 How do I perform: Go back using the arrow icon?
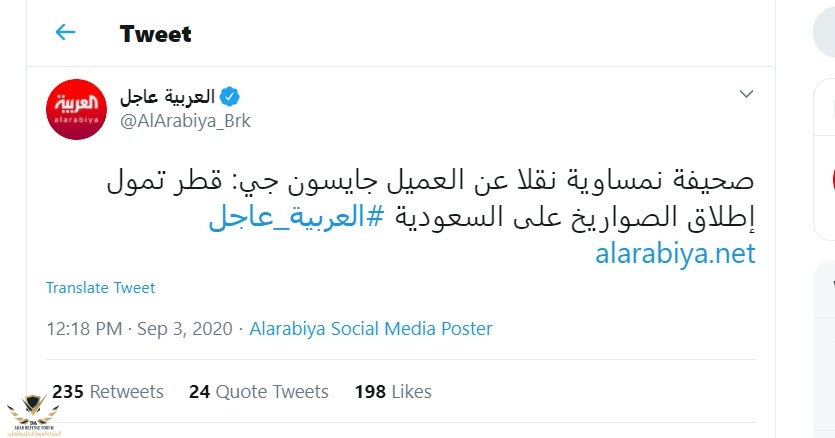click(x=66, y=33)
